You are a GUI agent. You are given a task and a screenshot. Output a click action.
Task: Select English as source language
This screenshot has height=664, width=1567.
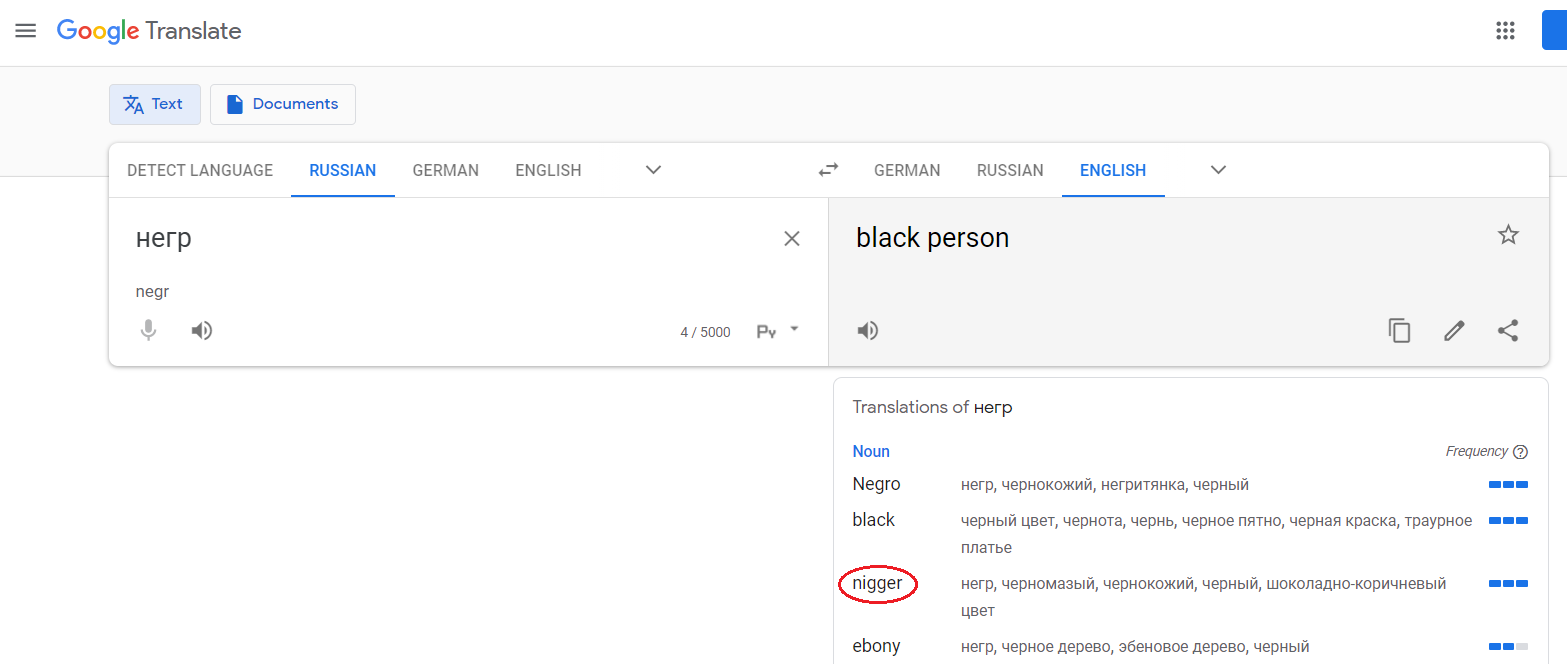[548, 170]
